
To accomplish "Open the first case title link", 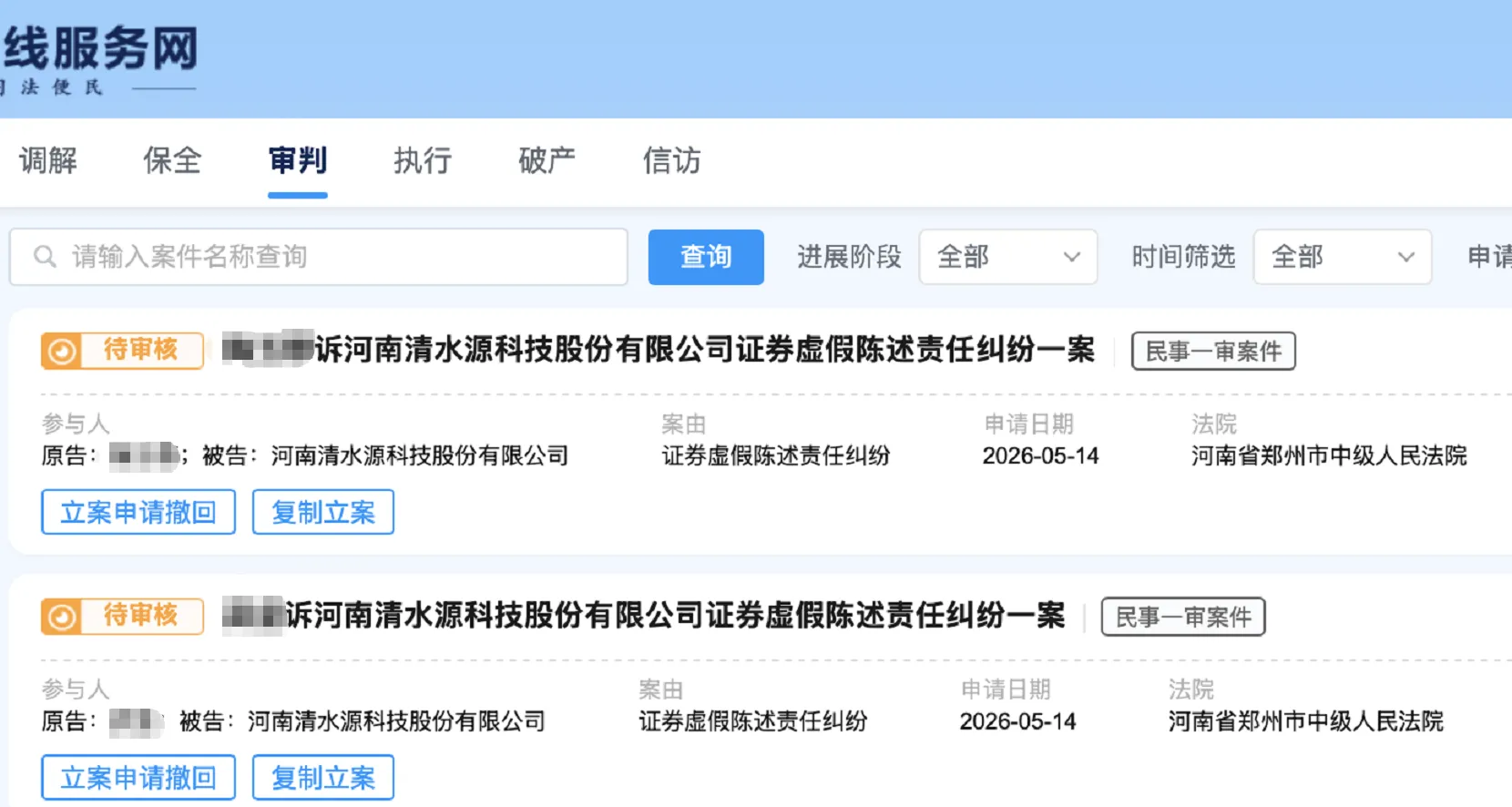I will 659,350.
